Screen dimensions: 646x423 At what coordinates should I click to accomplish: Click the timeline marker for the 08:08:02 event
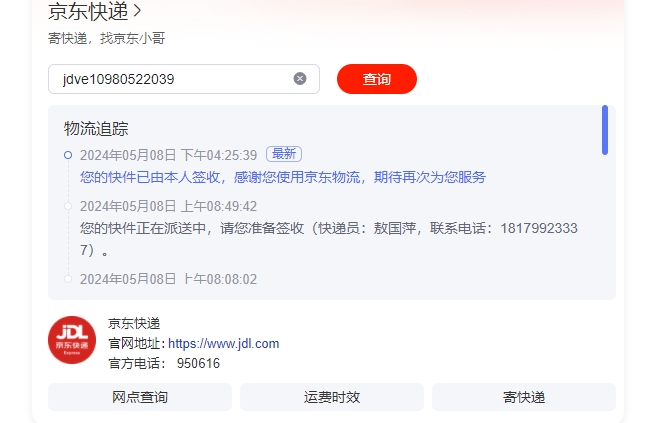click(x=68, y=279)
